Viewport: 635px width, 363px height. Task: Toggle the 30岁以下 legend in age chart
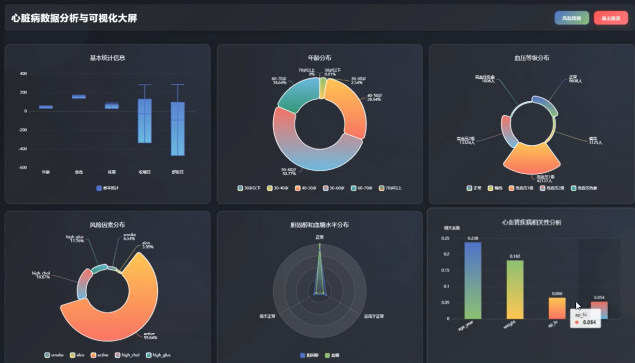coord(249,188)
